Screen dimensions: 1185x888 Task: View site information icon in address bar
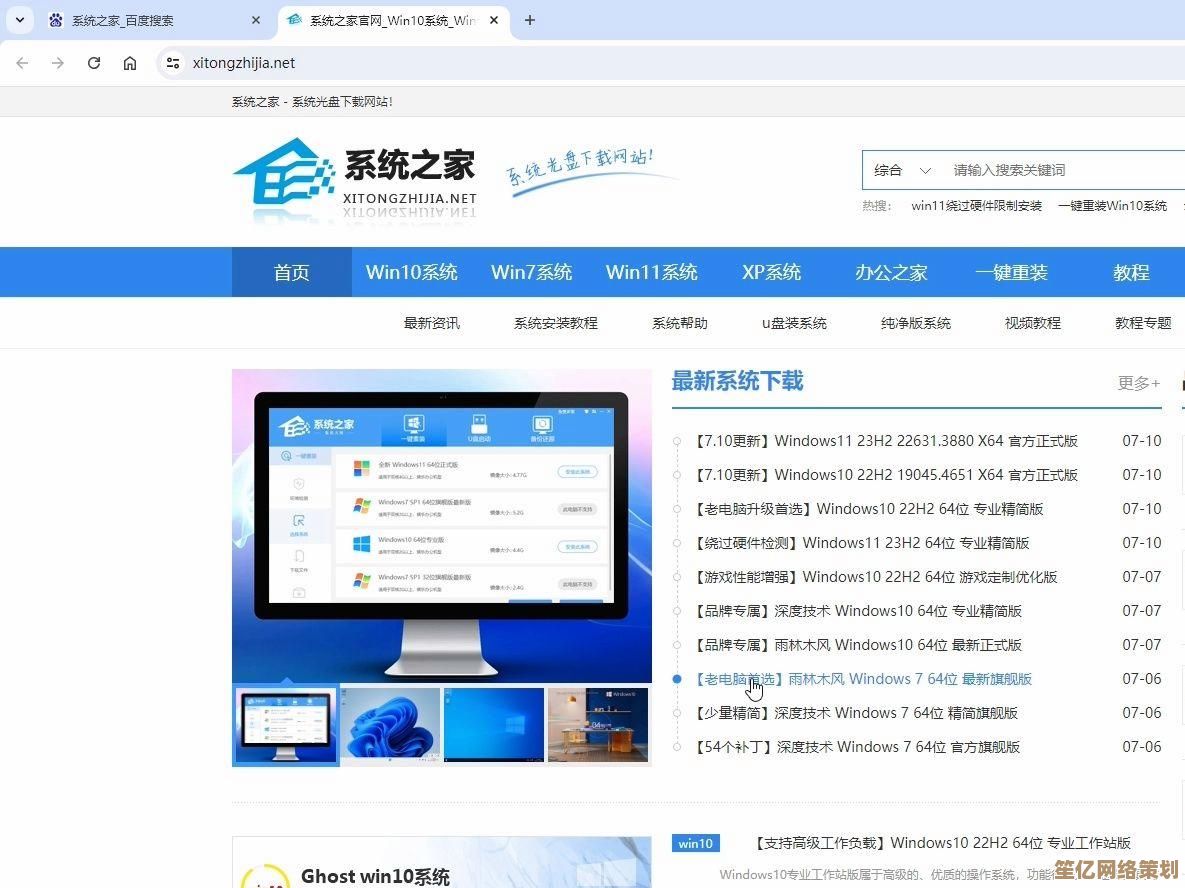coord(173,63)
